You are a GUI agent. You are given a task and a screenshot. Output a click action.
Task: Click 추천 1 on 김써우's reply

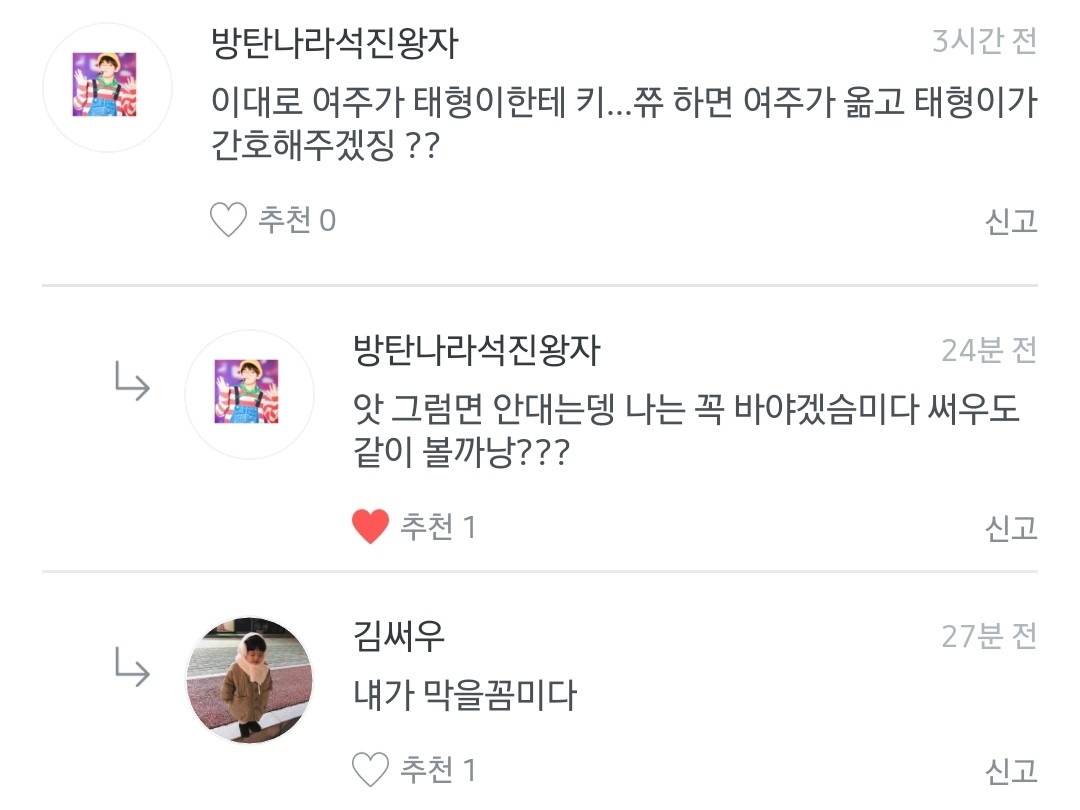(438, 770)
